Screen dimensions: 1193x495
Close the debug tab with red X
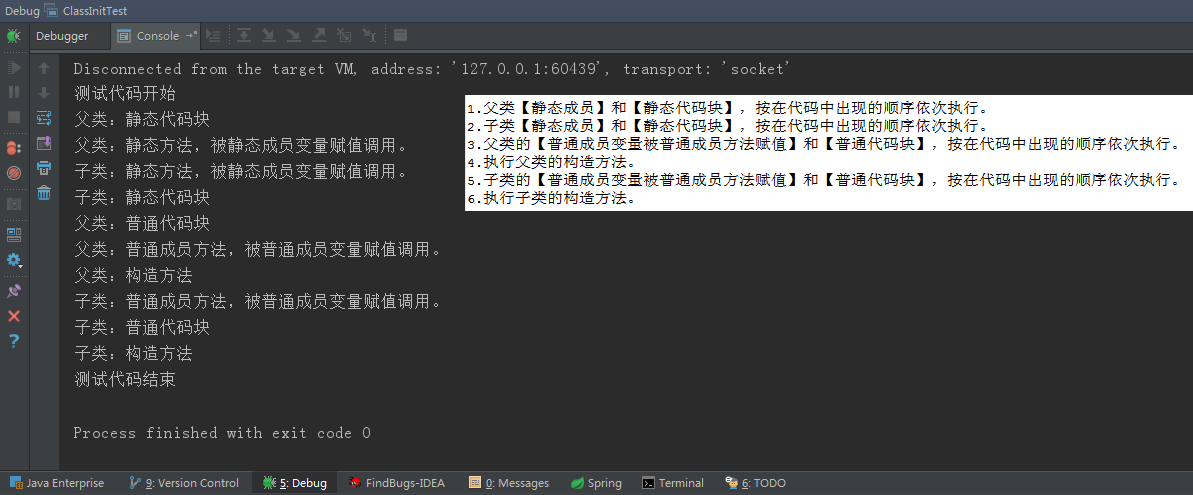[14, 316]
